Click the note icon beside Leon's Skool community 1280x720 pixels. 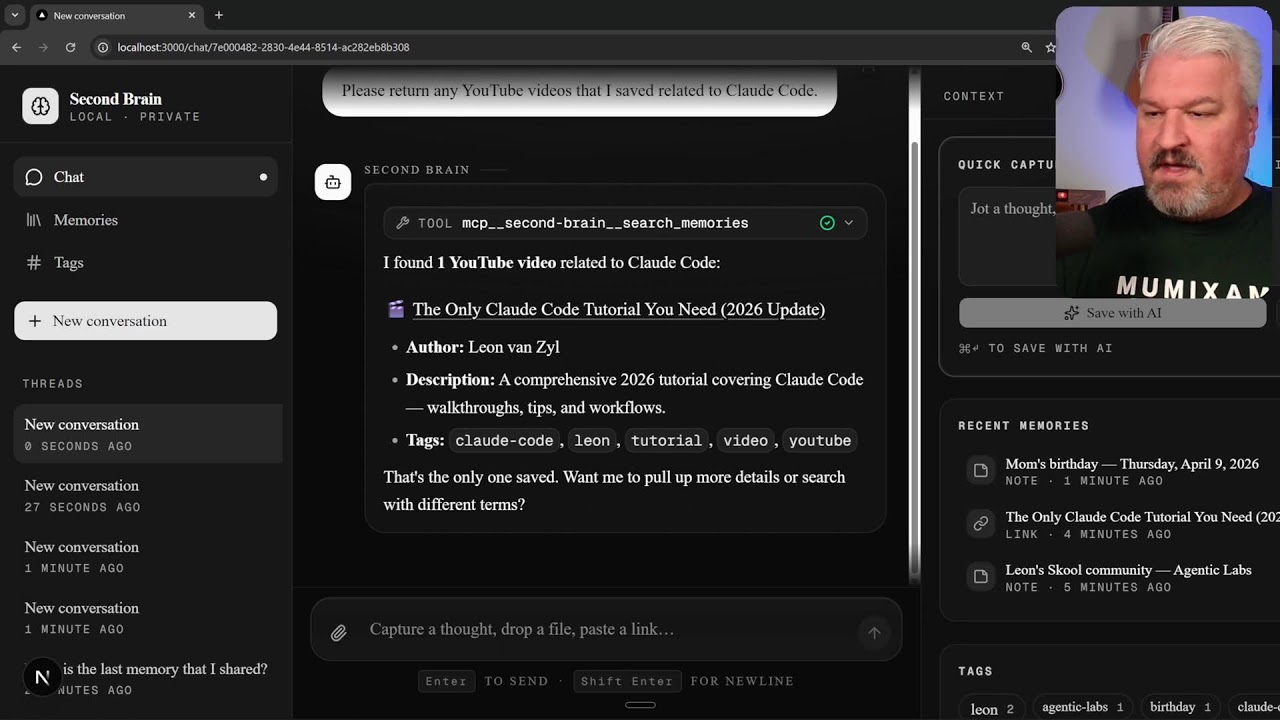981,576
